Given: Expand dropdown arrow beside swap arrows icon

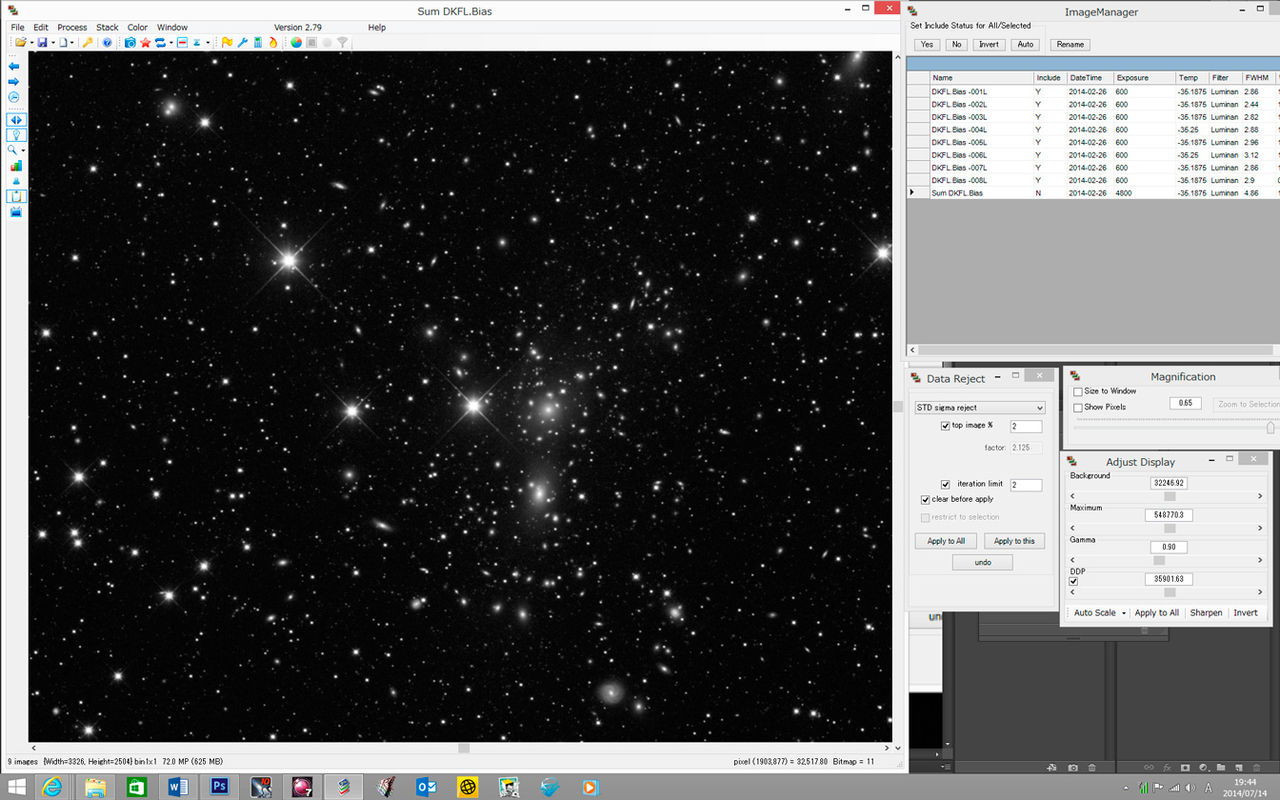Looking at the screenshot, I should tap(171, 43).
